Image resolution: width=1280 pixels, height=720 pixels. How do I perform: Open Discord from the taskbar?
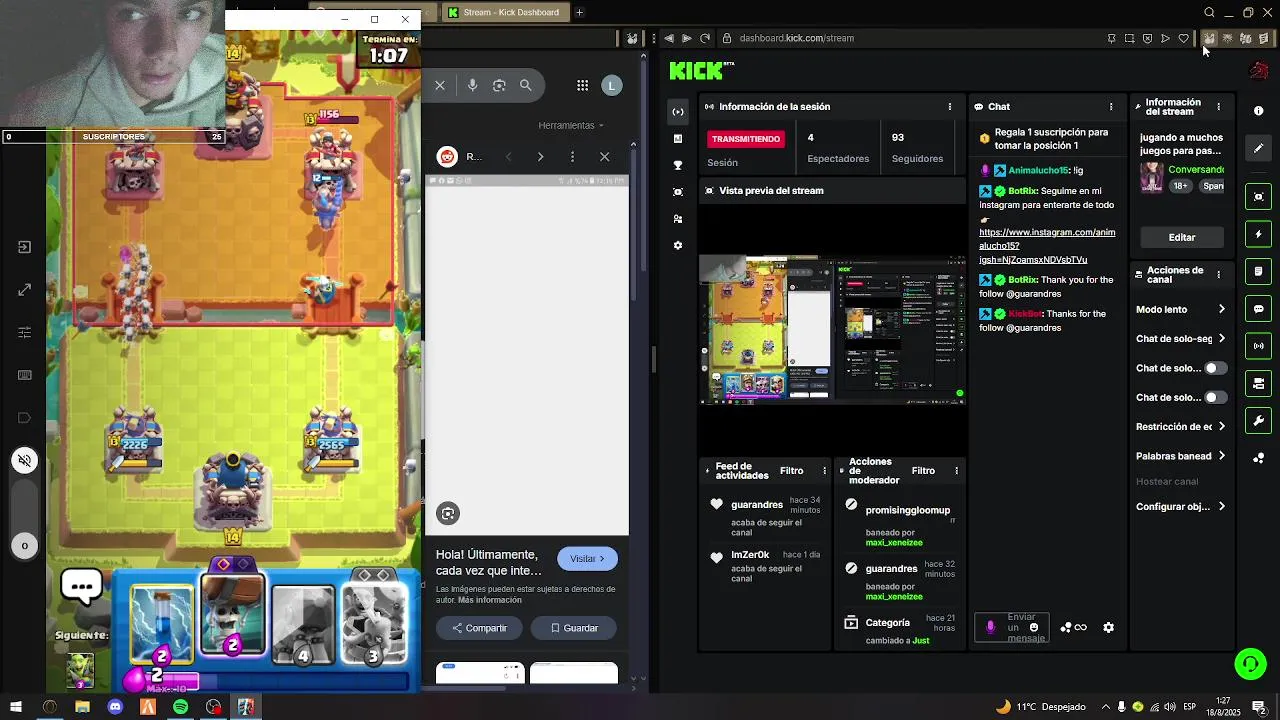(x=115, y=707)
